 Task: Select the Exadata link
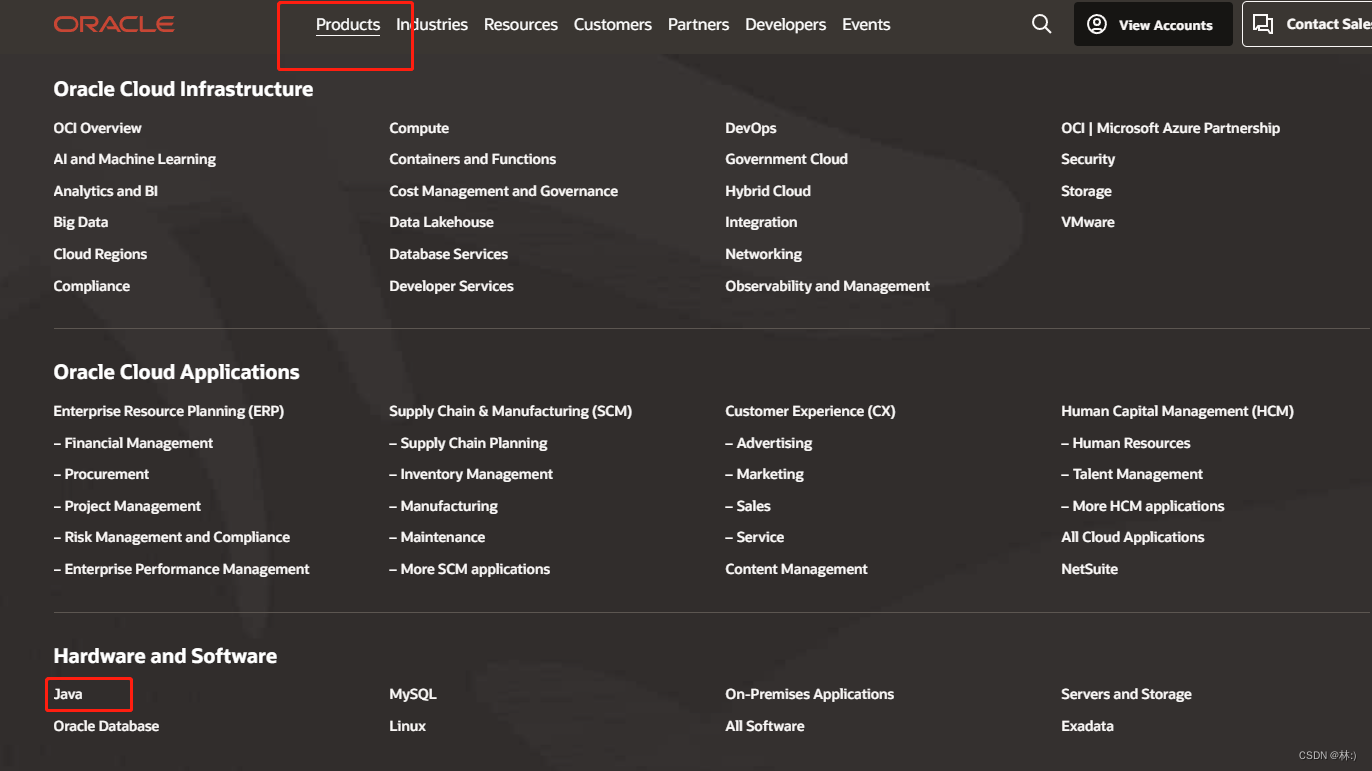coord(1087,726)
